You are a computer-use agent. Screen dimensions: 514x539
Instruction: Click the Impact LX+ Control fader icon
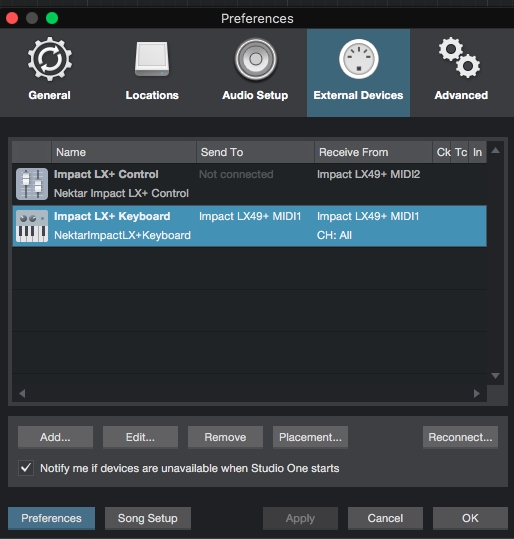tap(32, 184)
